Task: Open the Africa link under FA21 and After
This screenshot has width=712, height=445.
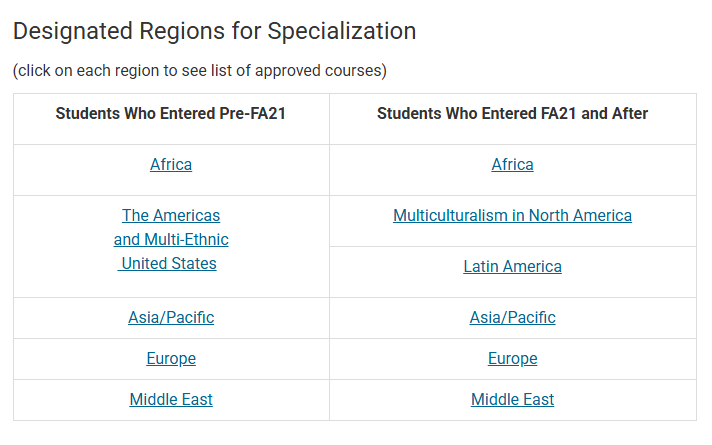Action: point(512,165)
